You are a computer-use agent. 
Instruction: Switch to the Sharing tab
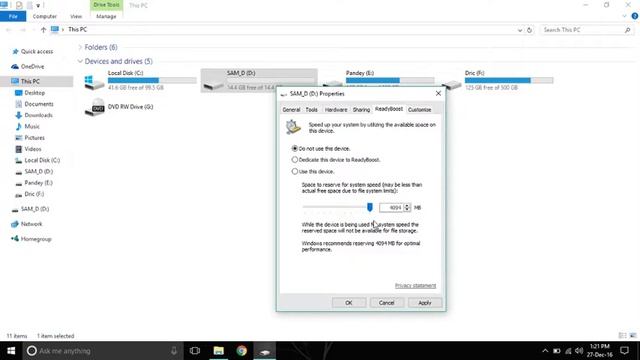coord(361,109)
